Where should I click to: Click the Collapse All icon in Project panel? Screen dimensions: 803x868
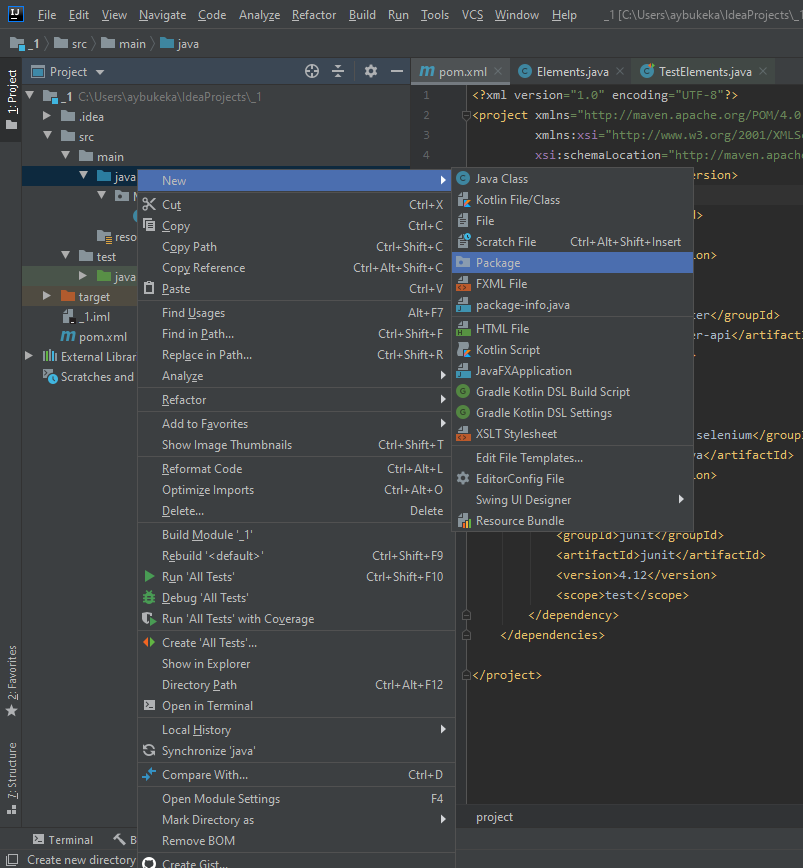coord(338,71)
